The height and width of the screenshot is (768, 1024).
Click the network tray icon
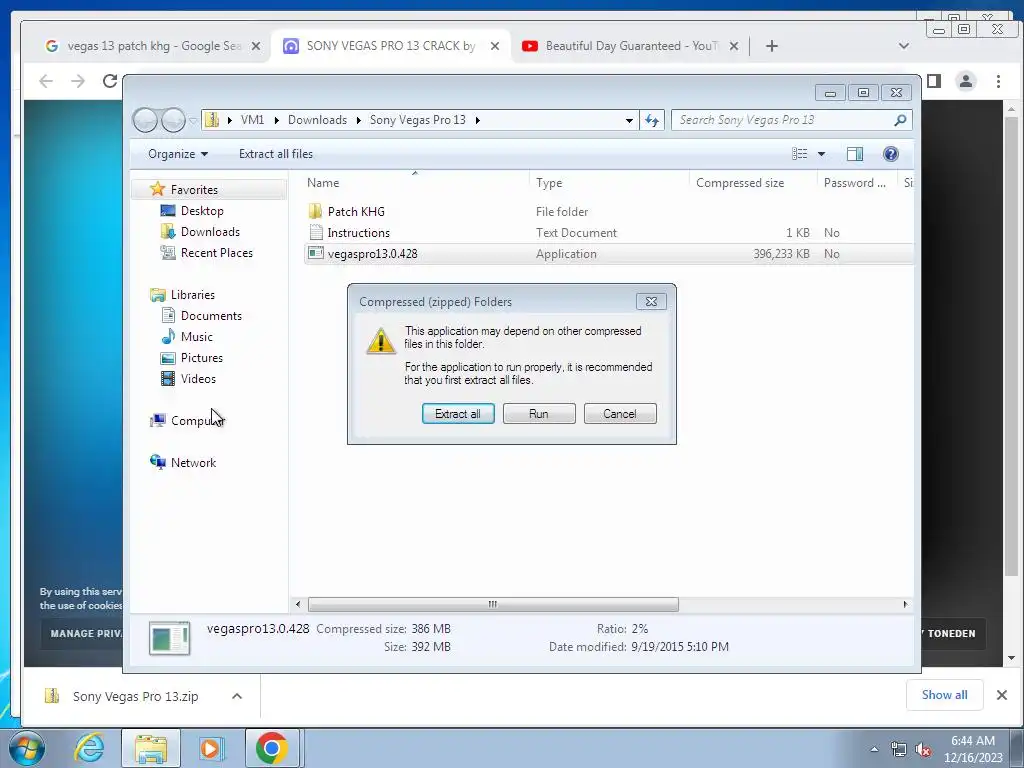click(899, 750)
